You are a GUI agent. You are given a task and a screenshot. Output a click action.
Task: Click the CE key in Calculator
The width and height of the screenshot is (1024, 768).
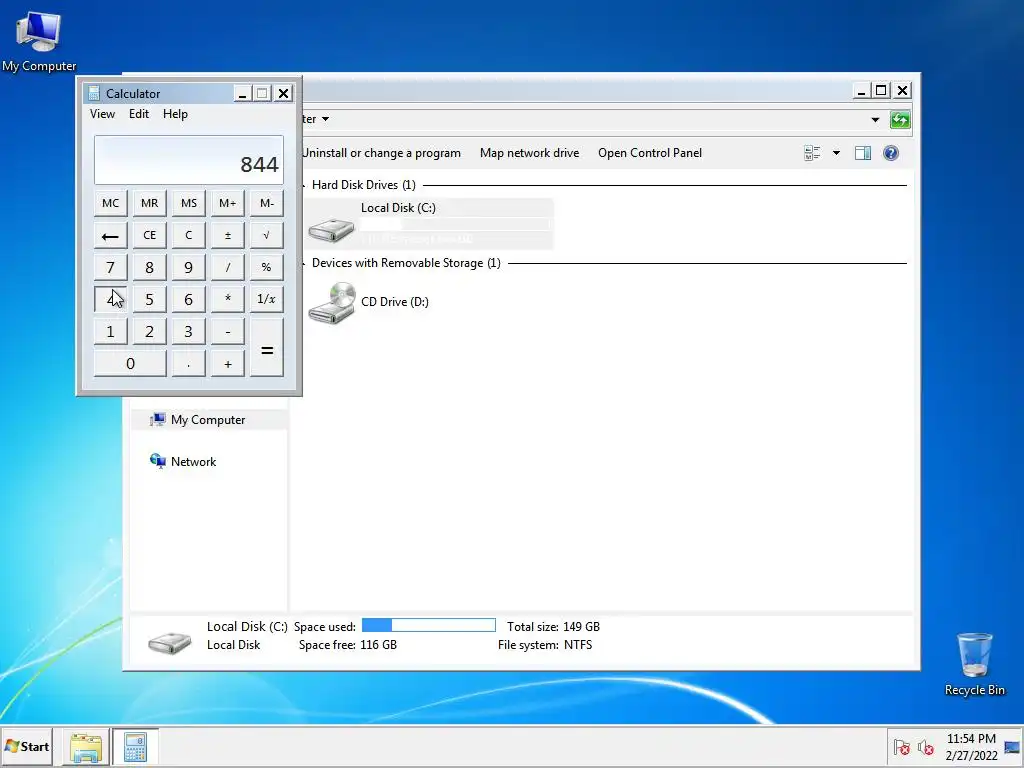(150, 236)
